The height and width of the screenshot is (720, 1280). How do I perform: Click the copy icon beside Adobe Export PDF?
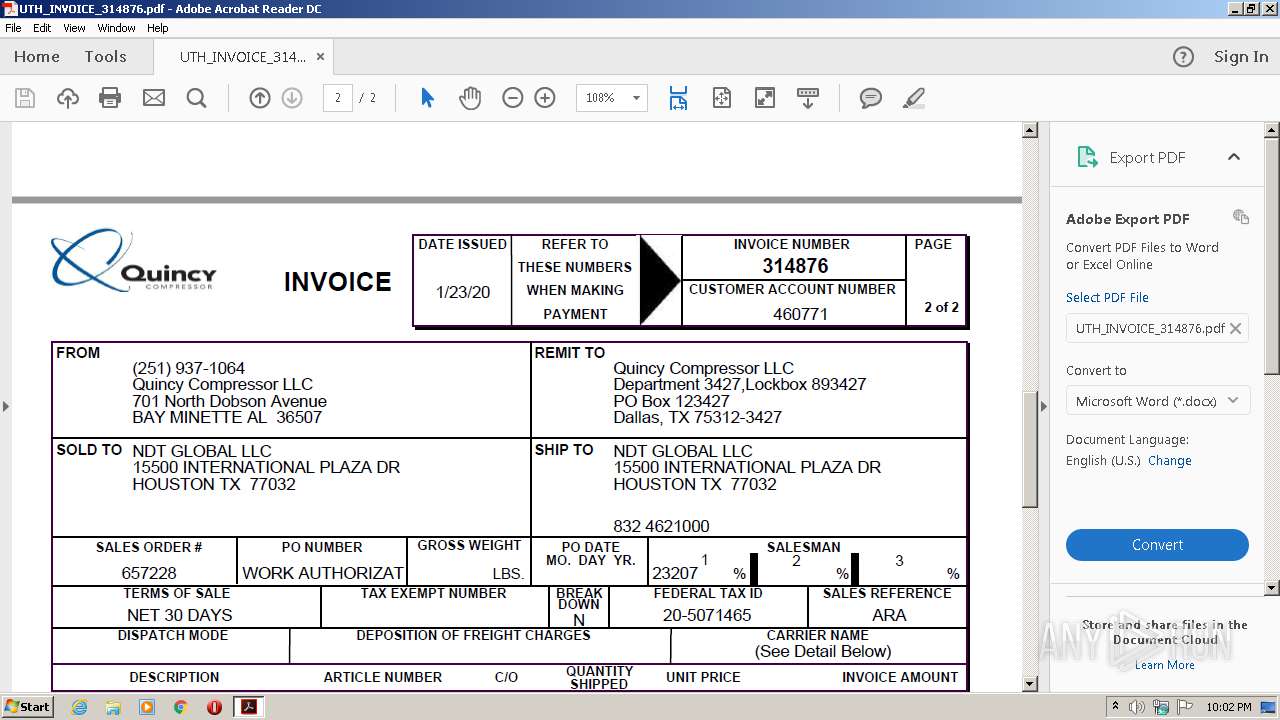pyautogui.click(x=1241, y=217)
